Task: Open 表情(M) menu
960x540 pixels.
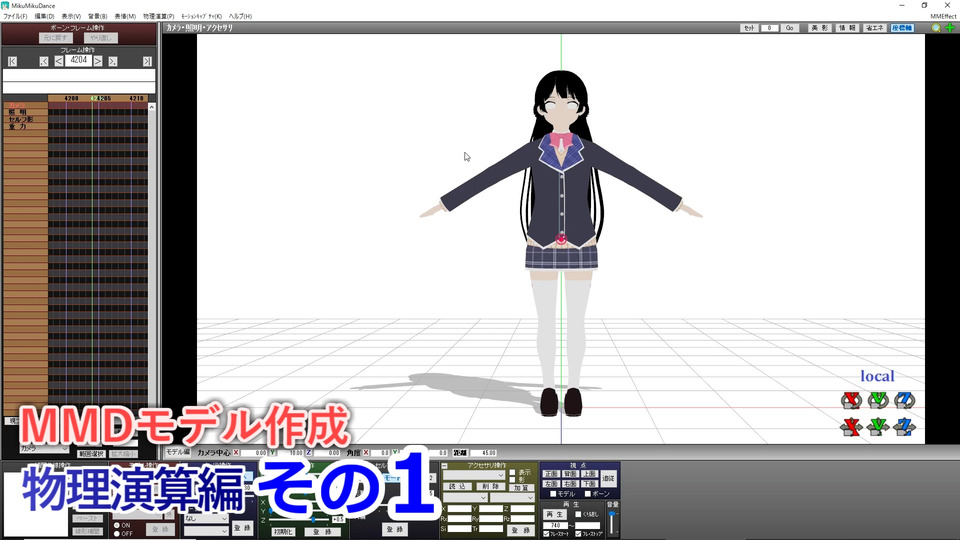Action: pyautogui.click(x=125, y=17)
